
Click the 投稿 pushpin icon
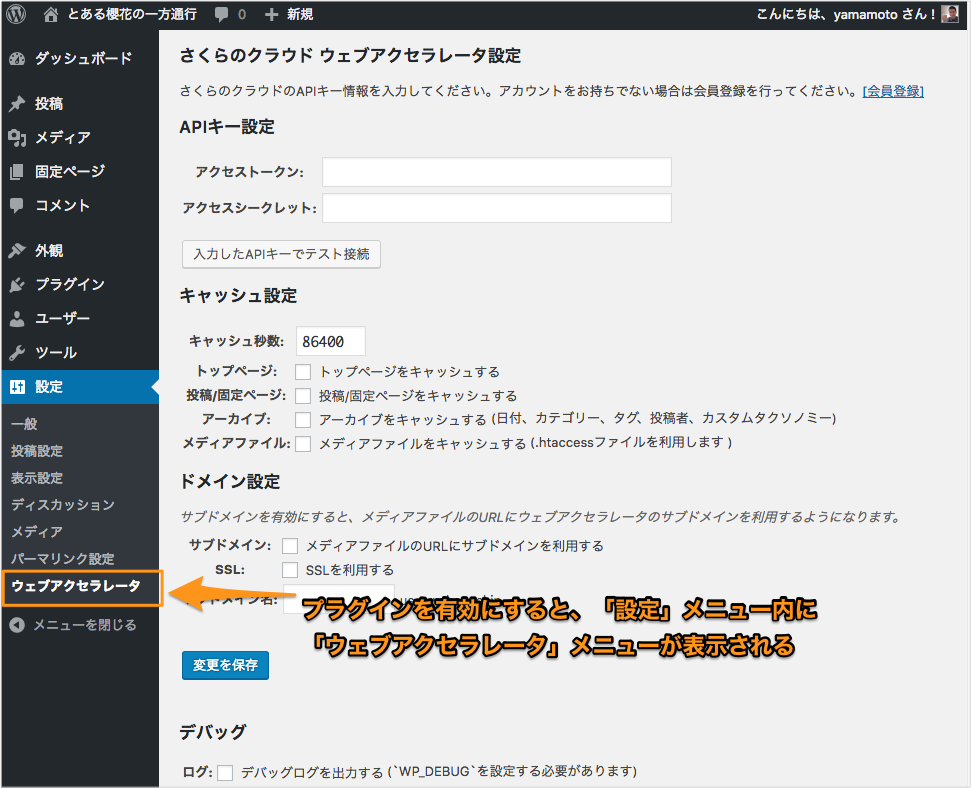pos(17,104)
